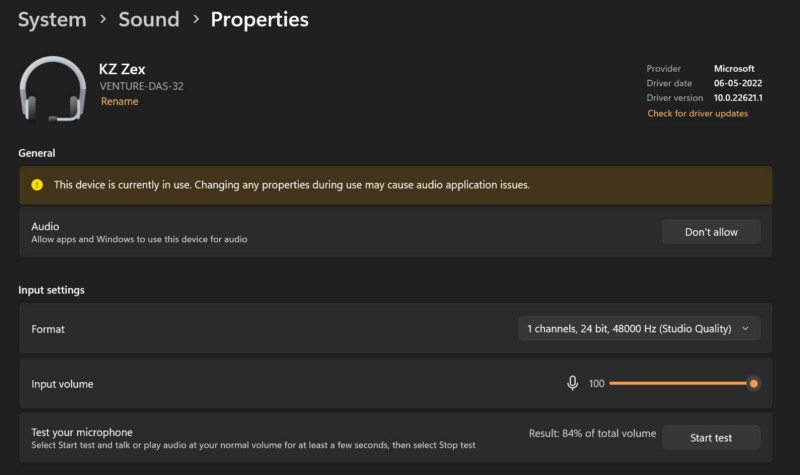Navigate to Sound breadcrumb
This screenshot has width=800, height=475.
click(x=149, y=19)
